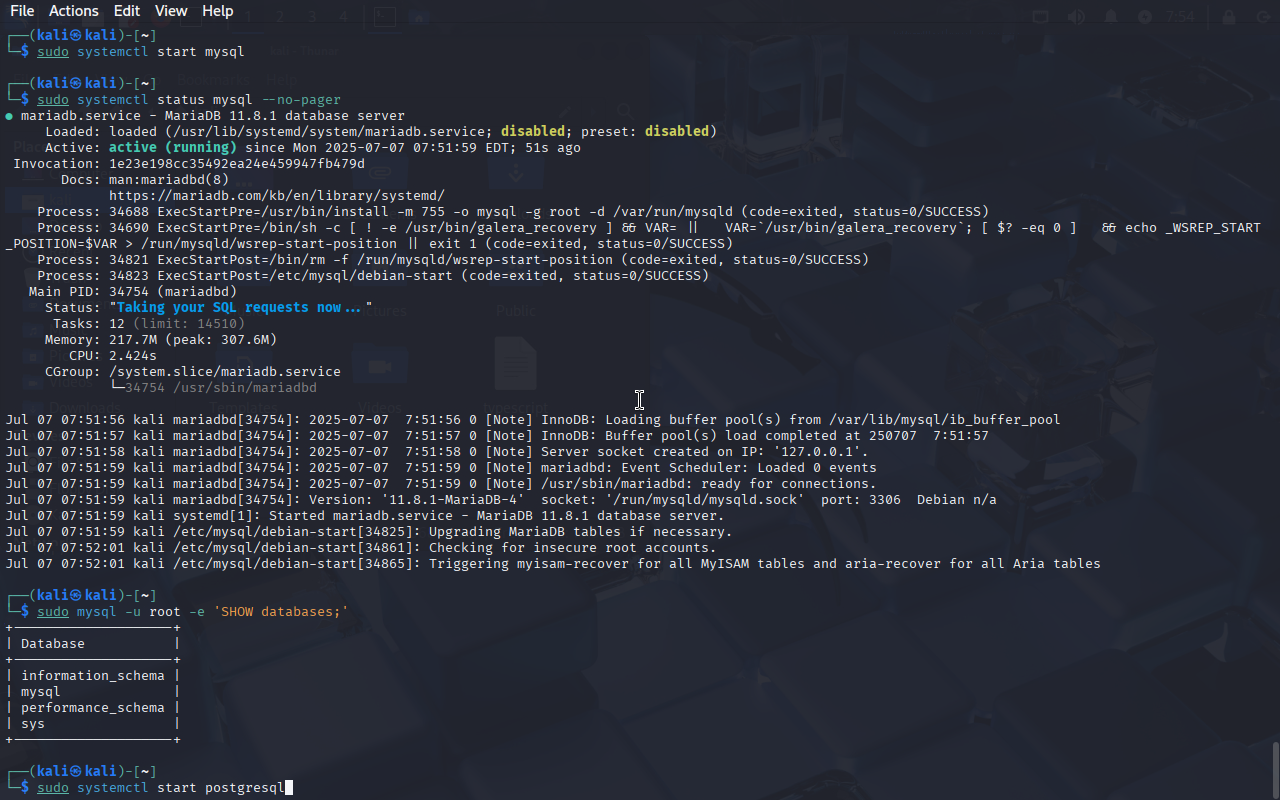Click the Process 34821 ExecStartPost line
1280x800 pixels.
tap(452, 260)
